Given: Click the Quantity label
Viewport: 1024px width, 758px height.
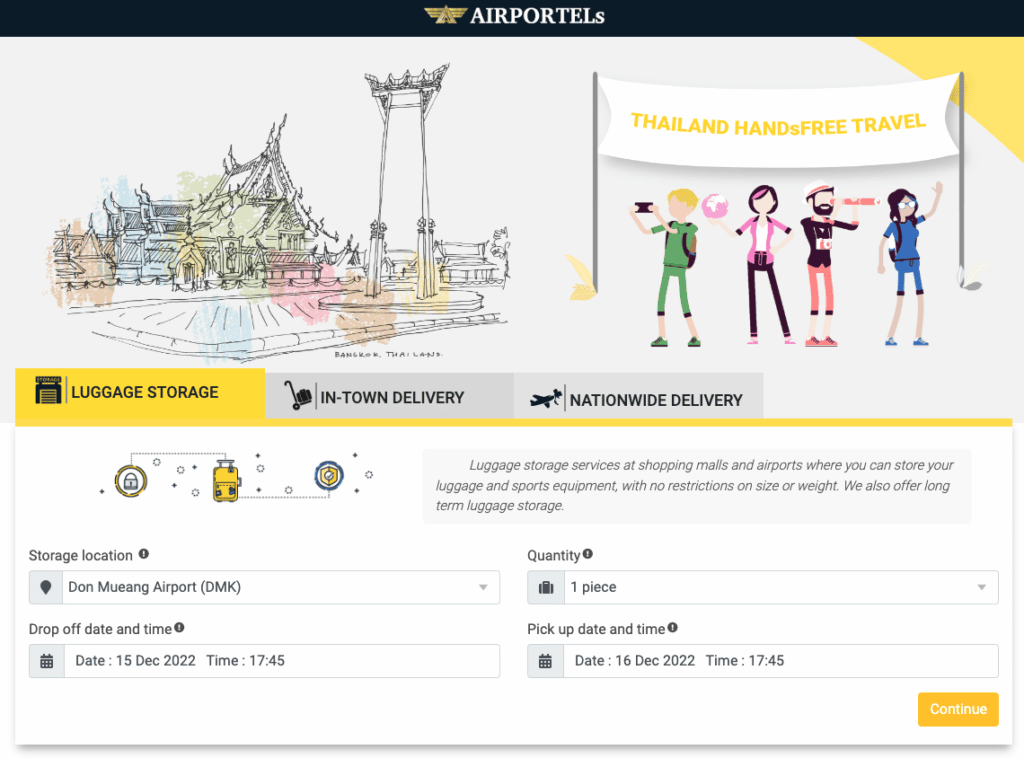Looking at the screenshot, I should [554, 556].
